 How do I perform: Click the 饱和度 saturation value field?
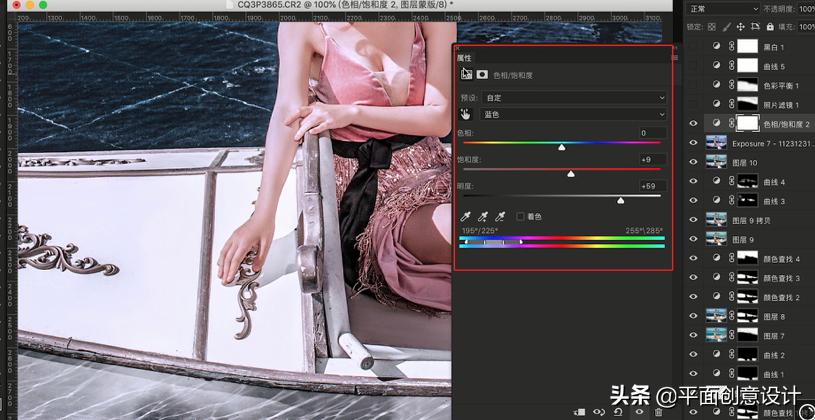653,159
